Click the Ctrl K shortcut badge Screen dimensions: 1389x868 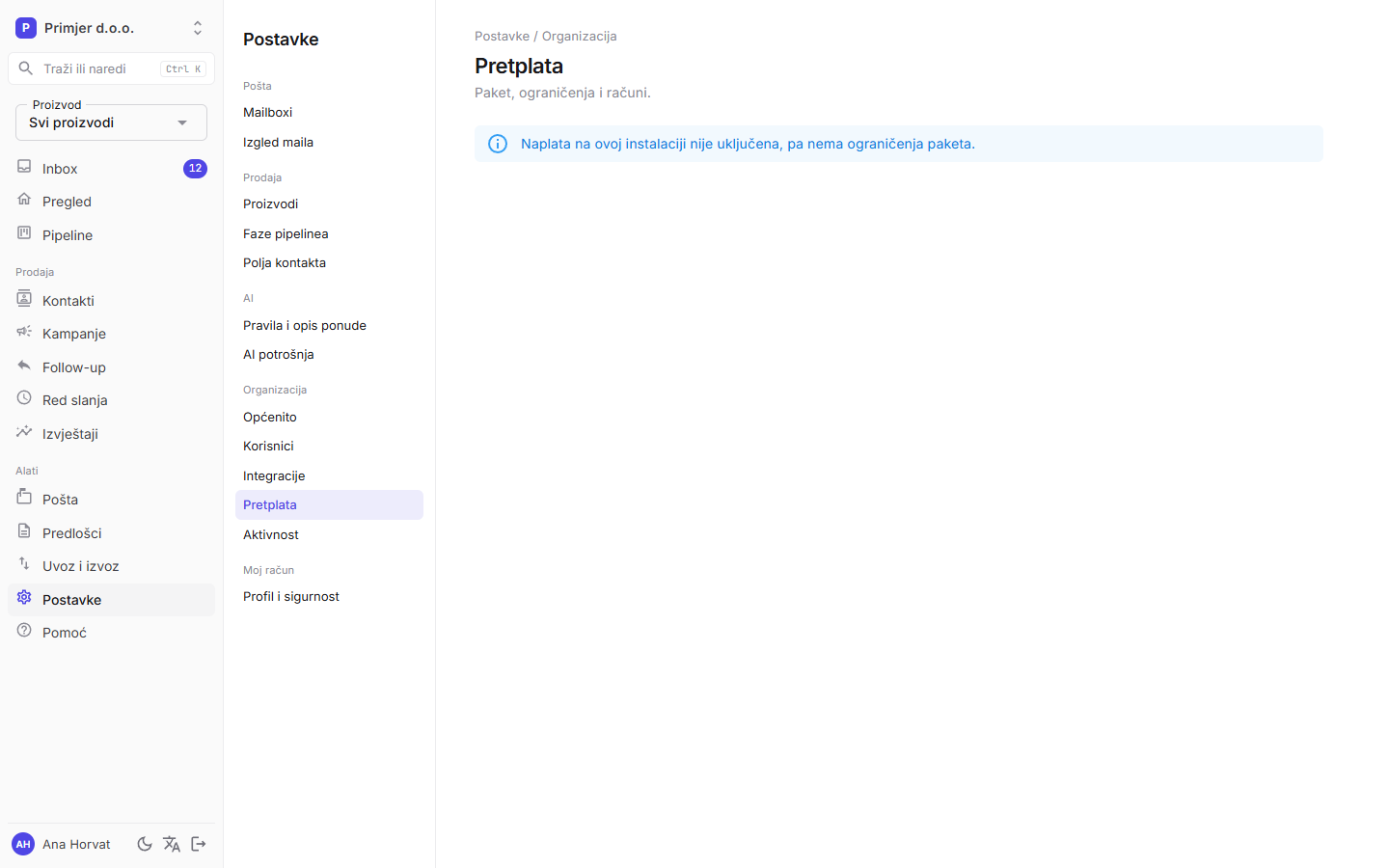click(x=183, y=69)
